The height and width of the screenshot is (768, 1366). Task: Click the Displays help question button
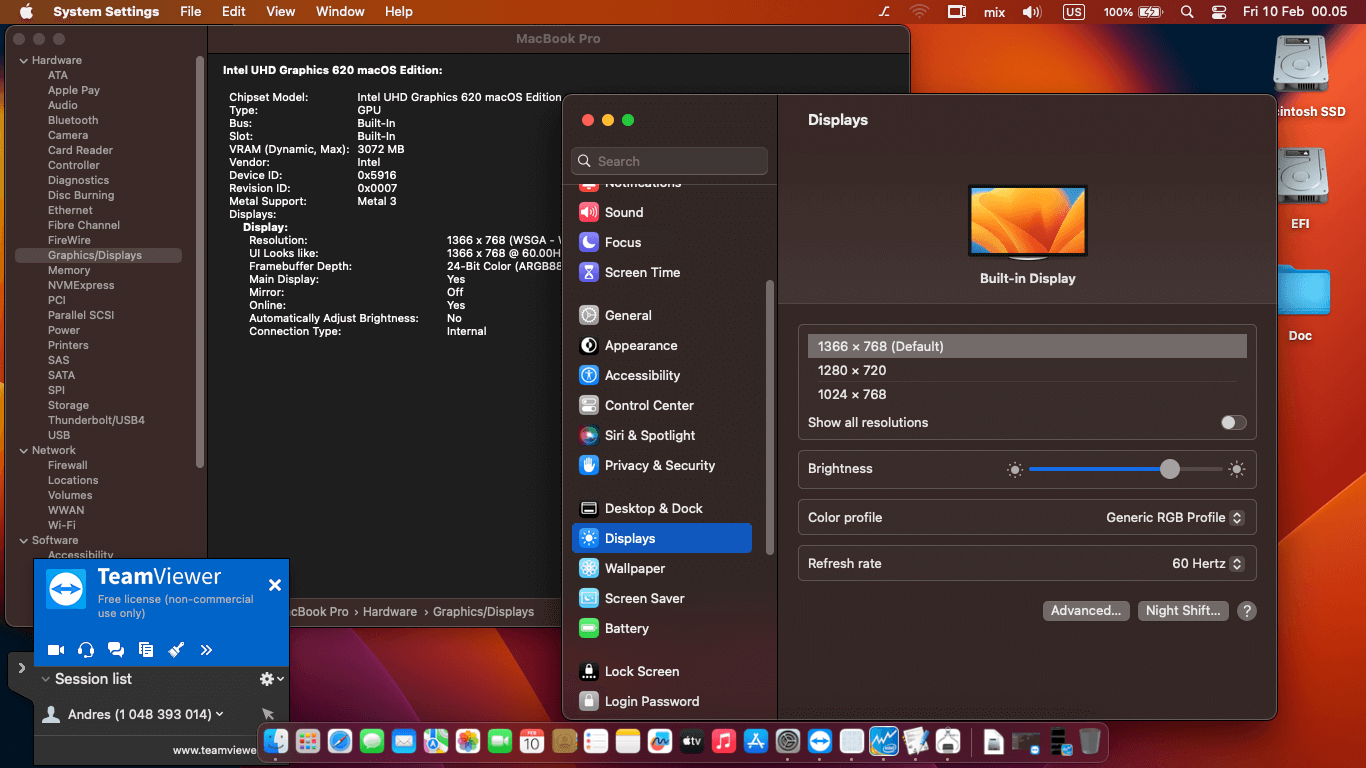click(x=1247, y=611)
